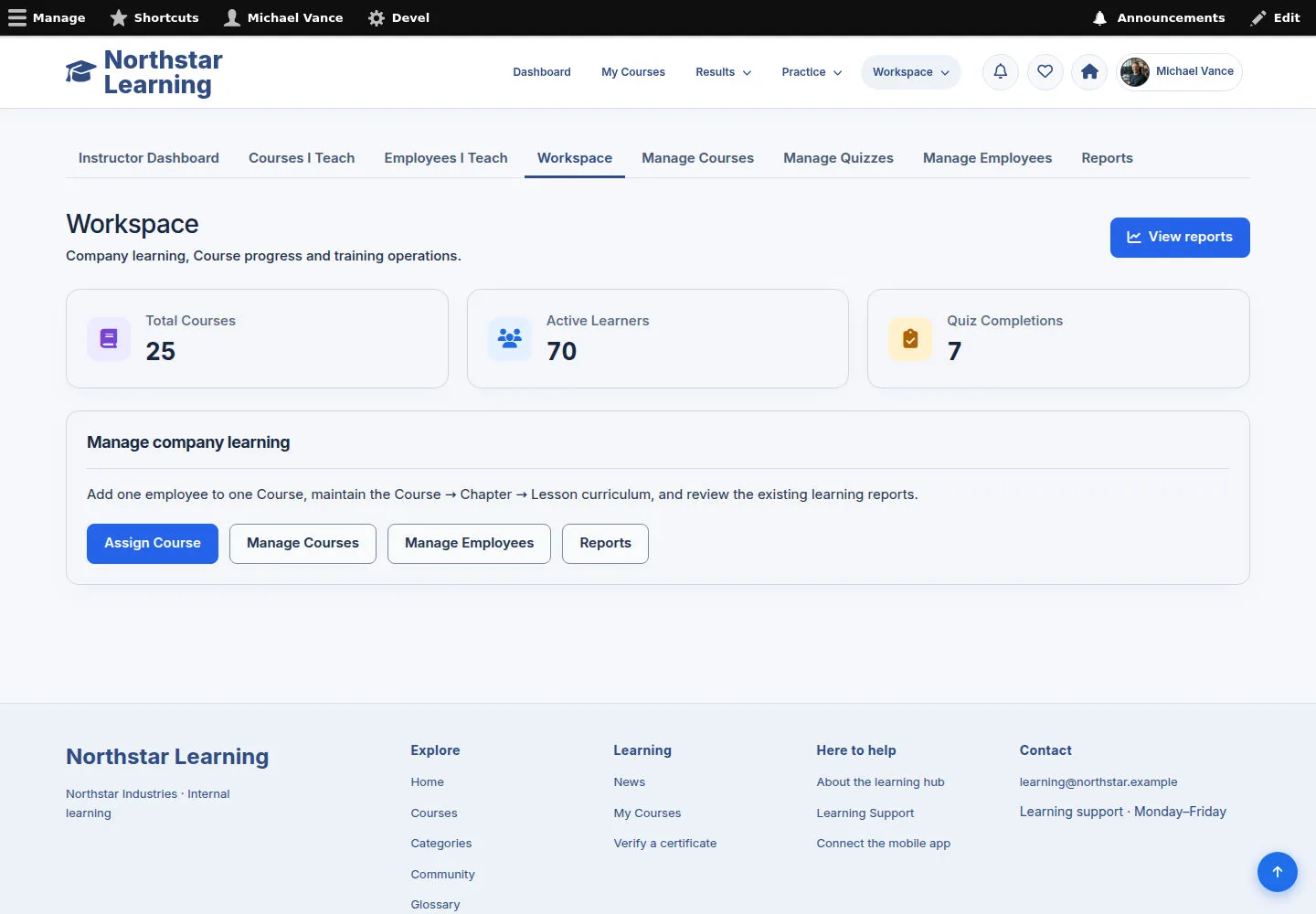1316x914 pixels.
Task: Click the Northstar Learning footer heading
Action: click(167, 757)
